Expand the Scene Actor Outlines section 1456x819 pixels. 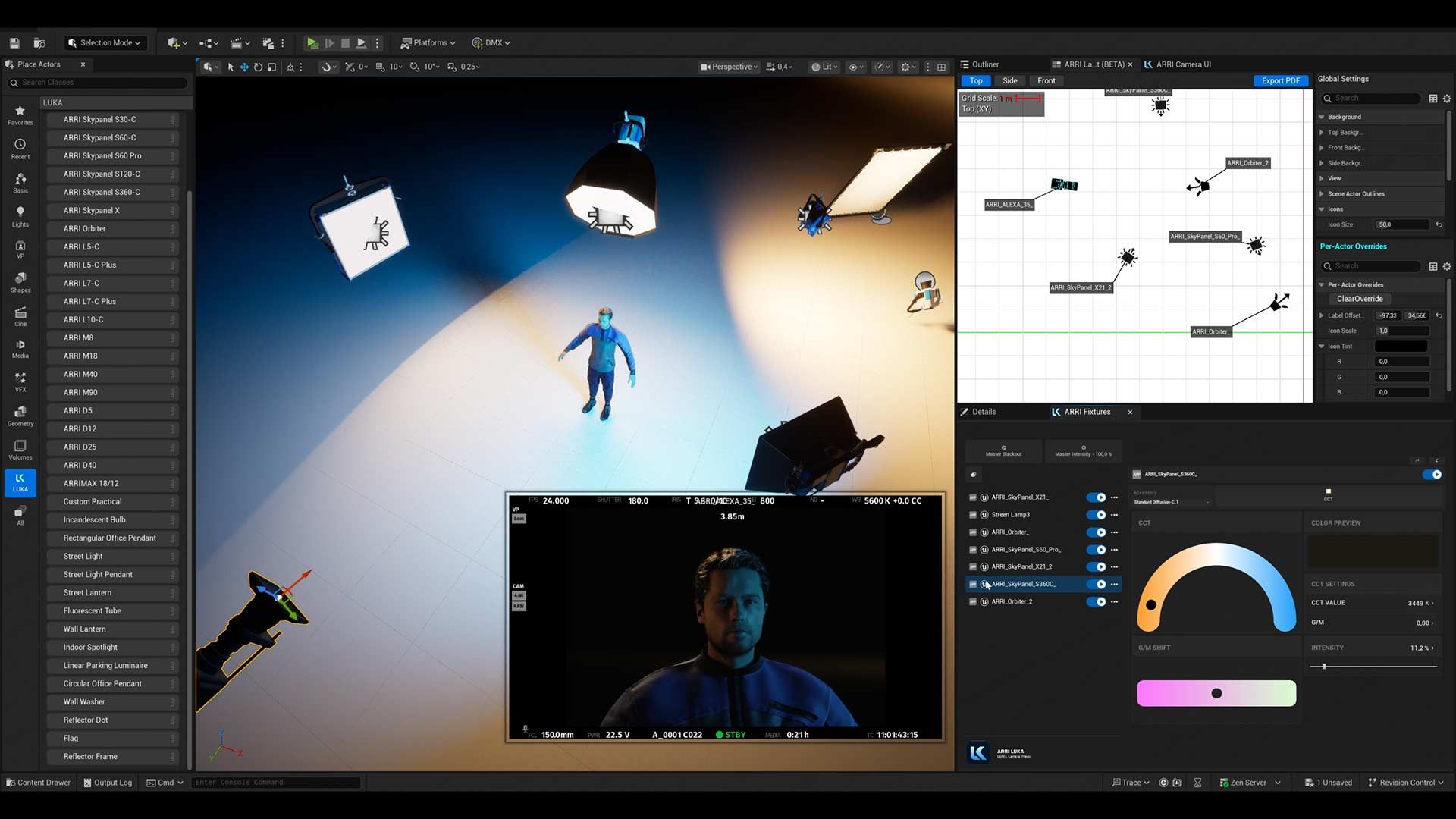pos(1322,194)
